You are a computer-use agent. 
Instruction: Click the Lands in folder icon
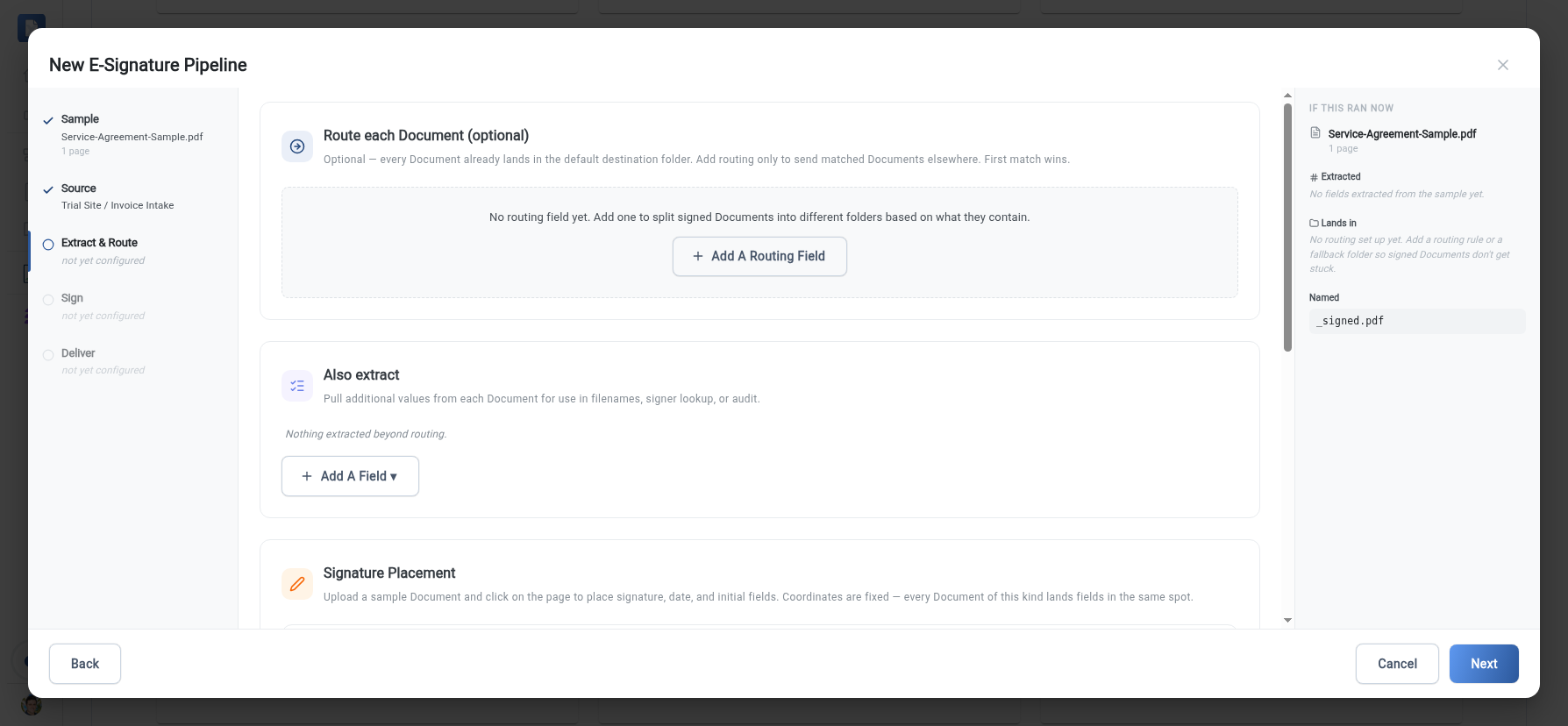pyautogui.click(x=1315, y=224)
